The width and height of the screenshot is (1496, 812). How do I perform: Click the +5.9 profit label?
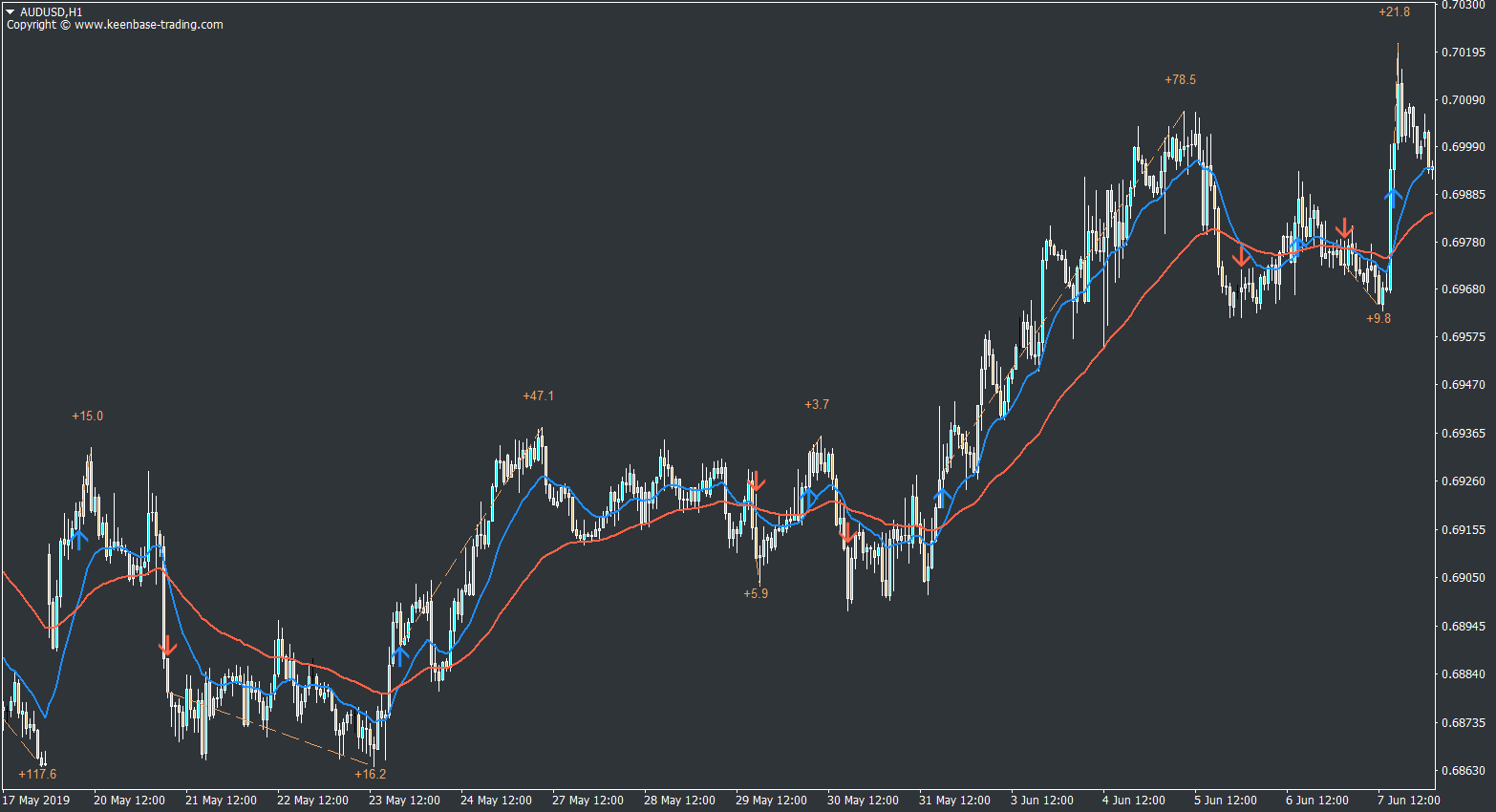click(x=755, y=593)
